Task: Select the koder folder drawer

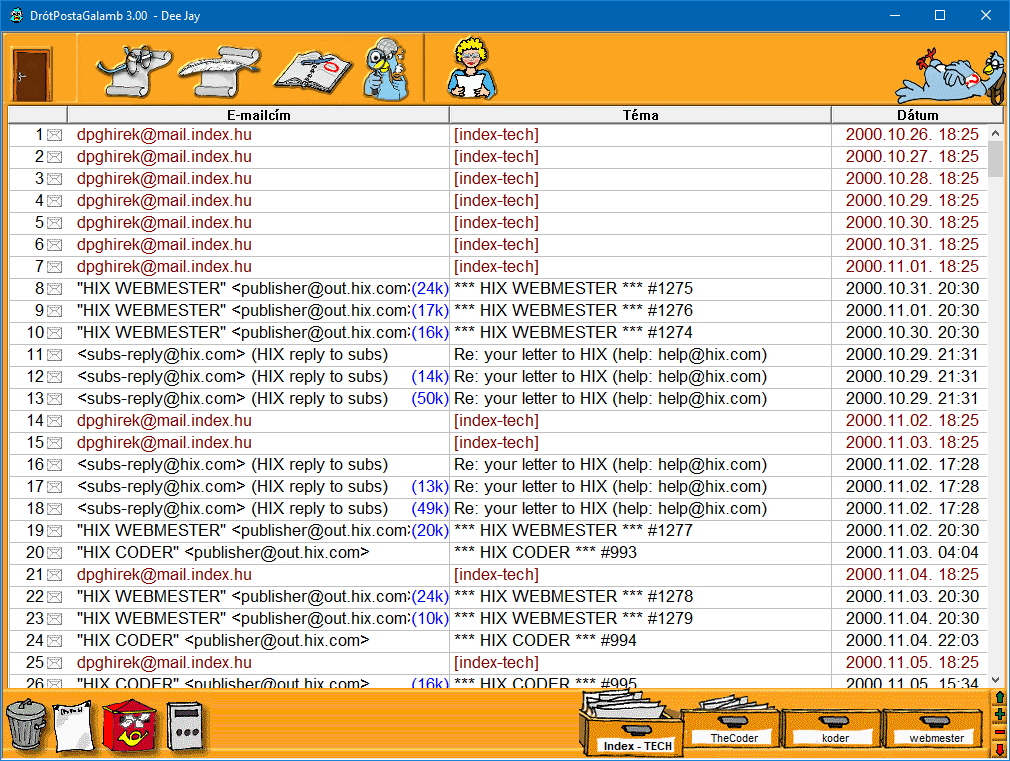Action: (x=834, y=728)
